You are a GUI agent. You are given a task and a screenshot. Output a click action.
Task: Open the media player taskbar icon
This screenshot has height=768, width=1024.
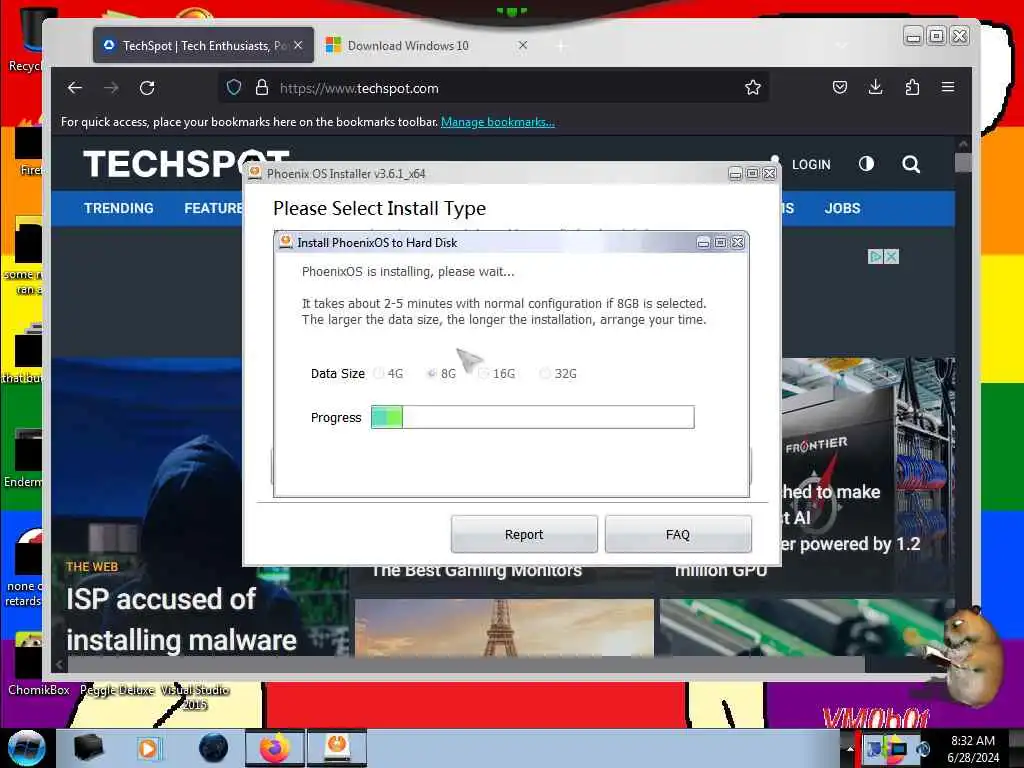[x=150, y=748]
